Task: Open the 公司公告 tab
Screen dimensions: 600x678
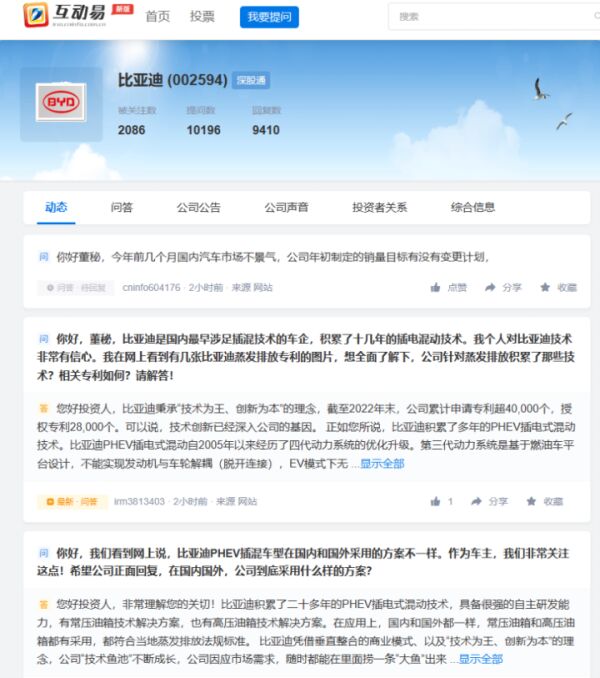Action: point(198,207)
